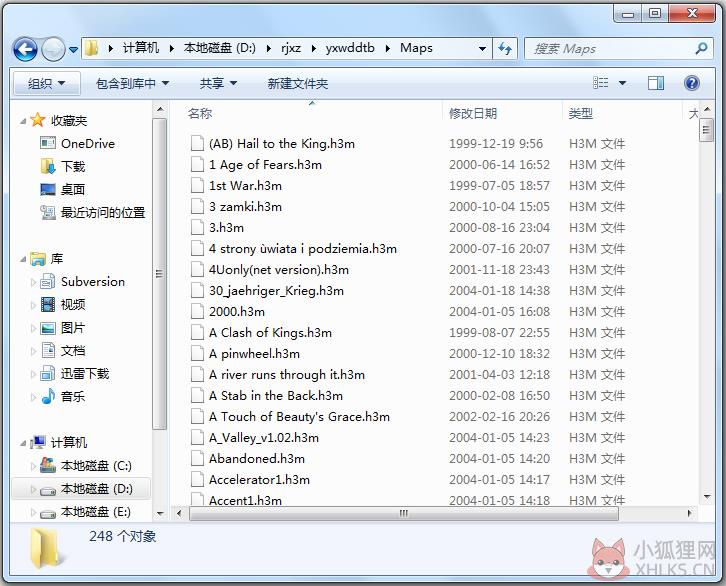Image resolution: width=726 pixels, height=586 pixels.
Task: Click the file icon of 2000.h3m
Action: pos(197,312)
